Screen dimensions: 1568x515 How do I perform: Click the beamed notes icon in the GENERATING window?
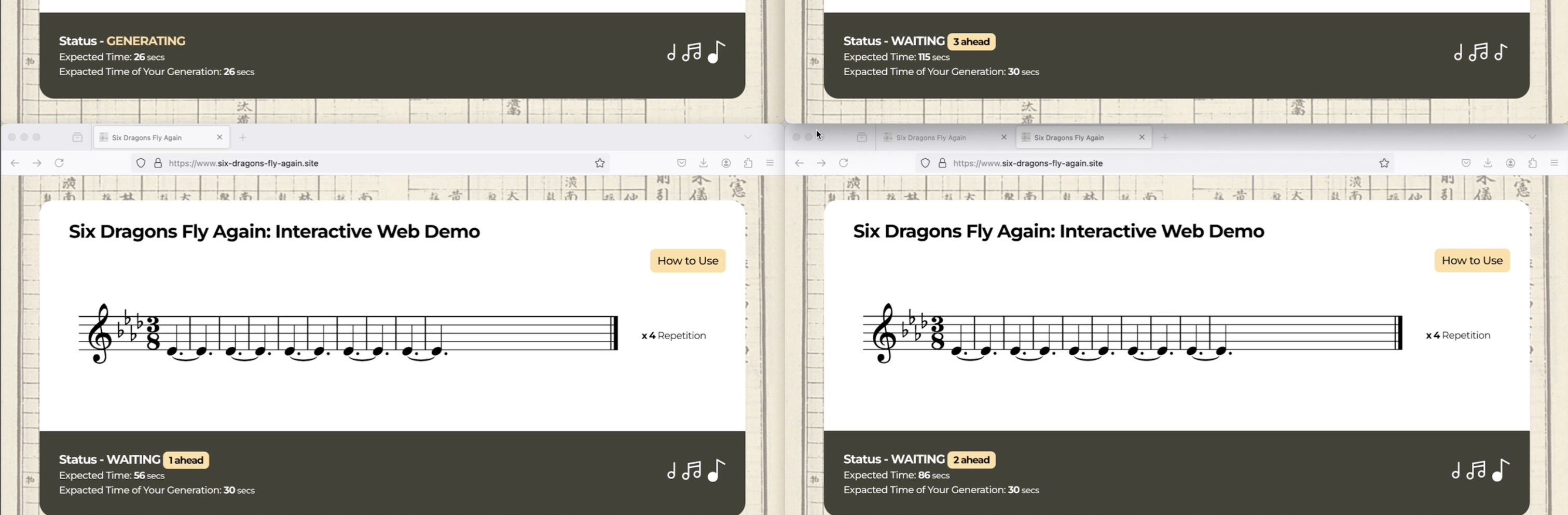(x=692, y=52)
